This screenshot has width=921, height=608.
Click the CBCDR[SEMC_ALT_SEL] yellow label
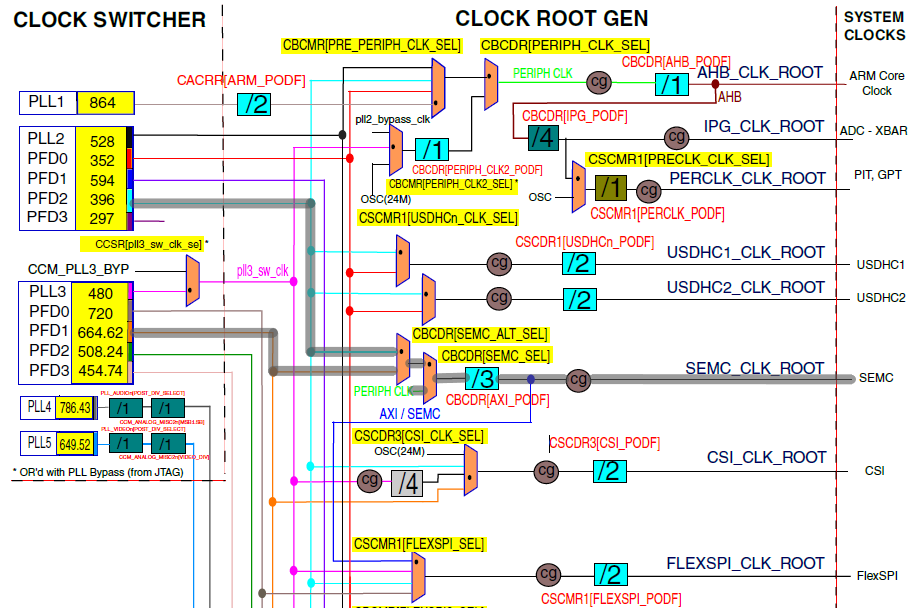(480, 334)
